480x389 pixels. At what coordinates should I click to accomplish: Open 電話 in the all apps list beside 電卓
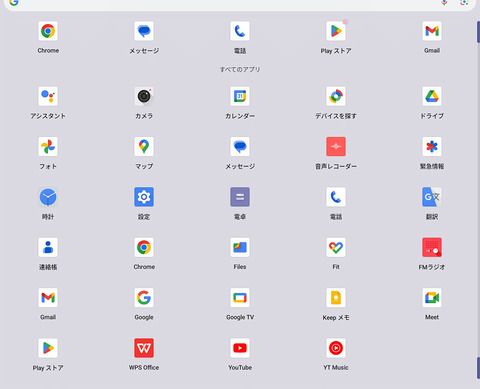coord(336,197)
